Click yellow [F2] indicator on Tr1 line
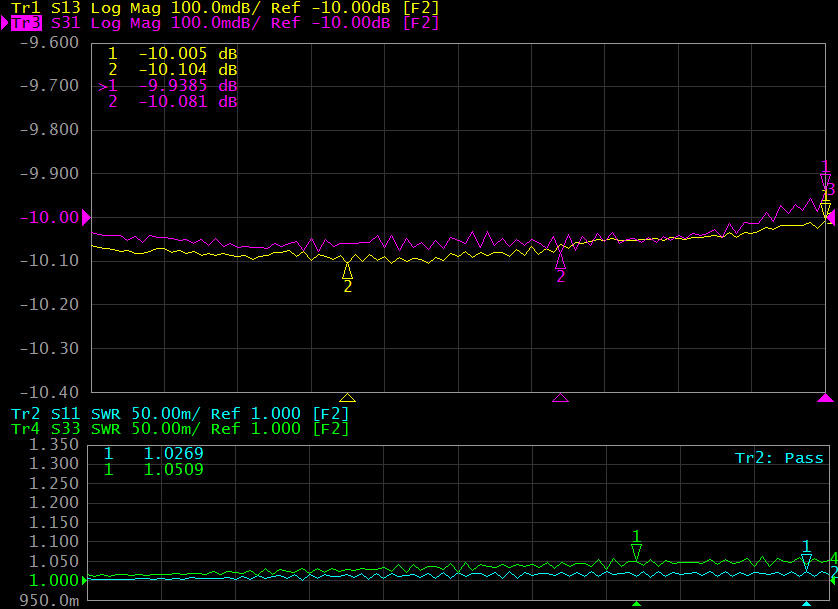The height and width of the screenshot is (609, 838). coord(421,8)
